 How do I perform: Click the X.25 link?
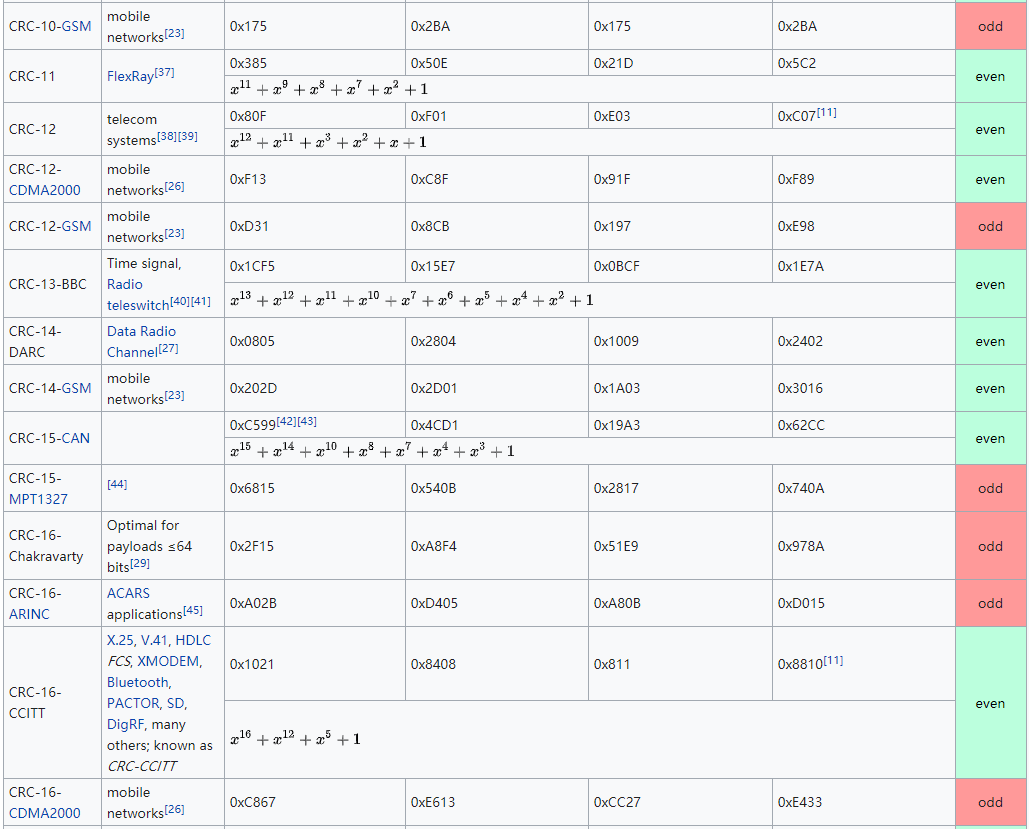[x=121, y=640]
